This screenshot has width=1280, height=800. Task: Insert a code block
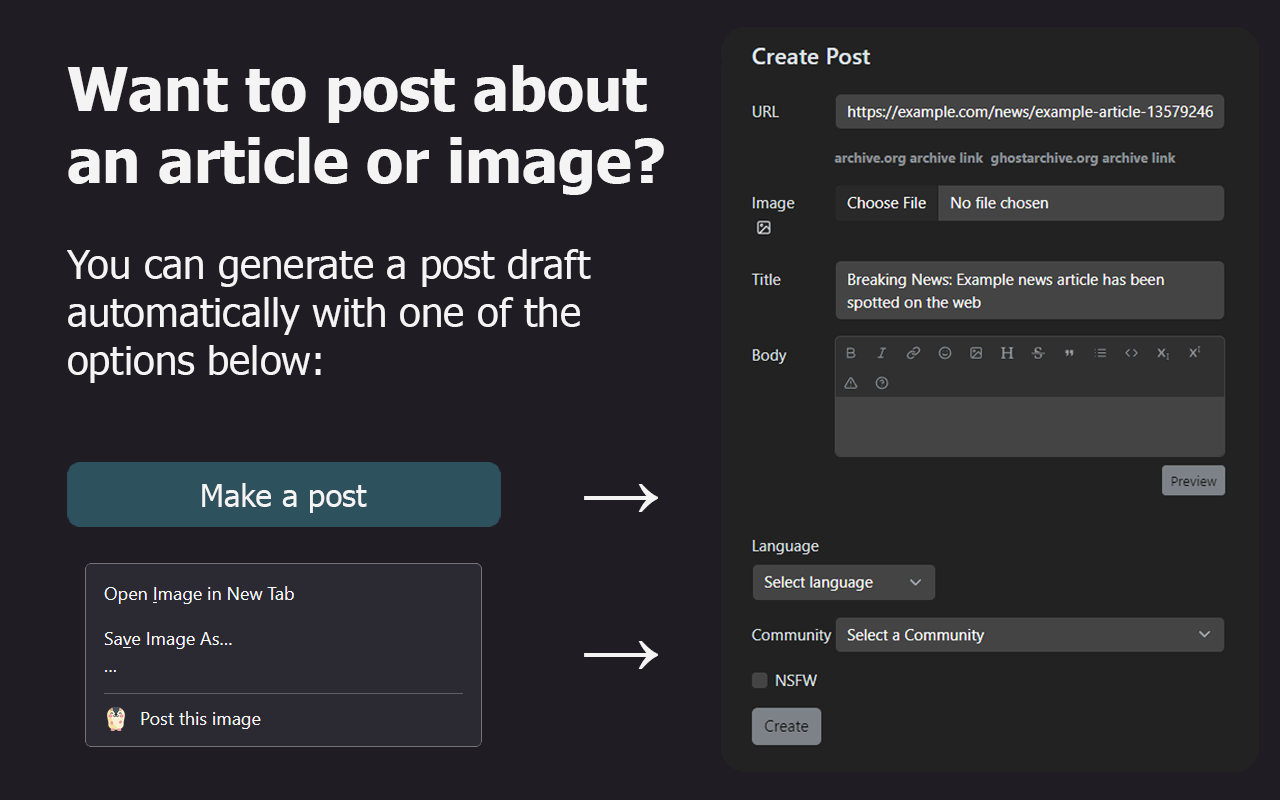pyautogui.click(x=1131, y=353)
